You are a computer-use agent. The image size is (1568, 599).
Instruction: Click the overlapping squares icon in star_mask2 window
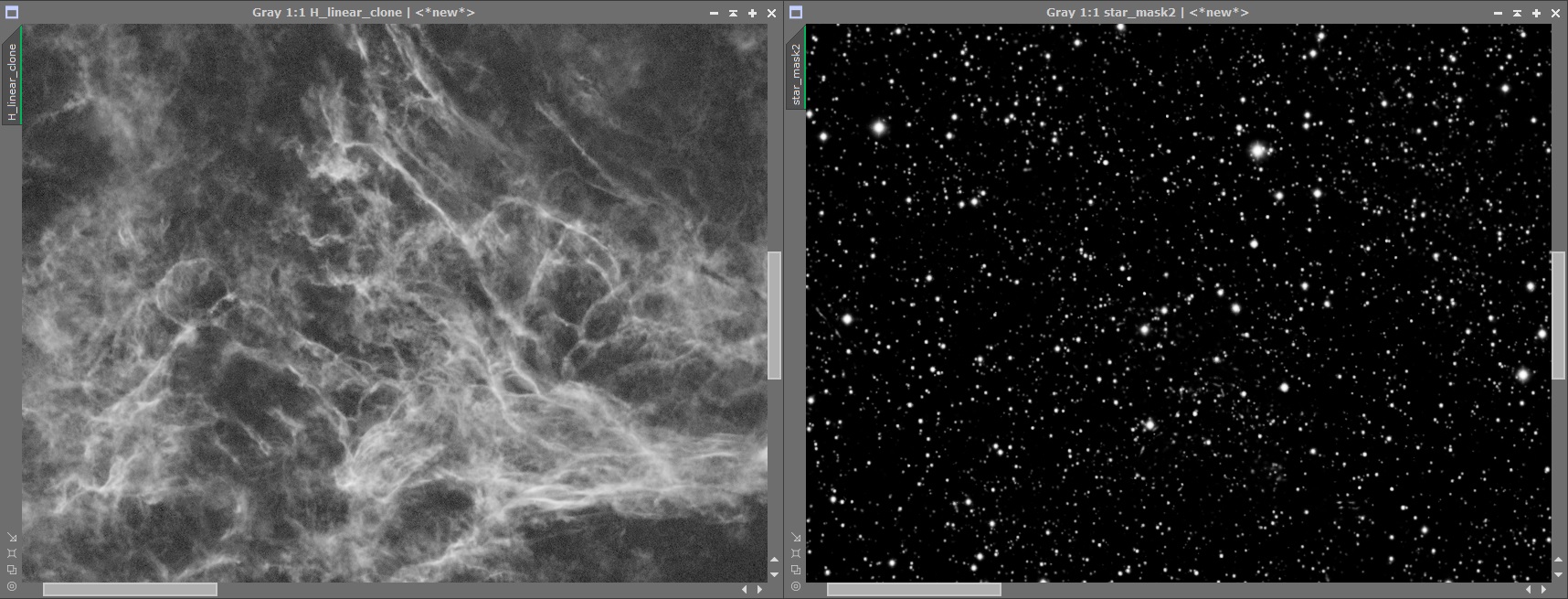coord(796,570)
